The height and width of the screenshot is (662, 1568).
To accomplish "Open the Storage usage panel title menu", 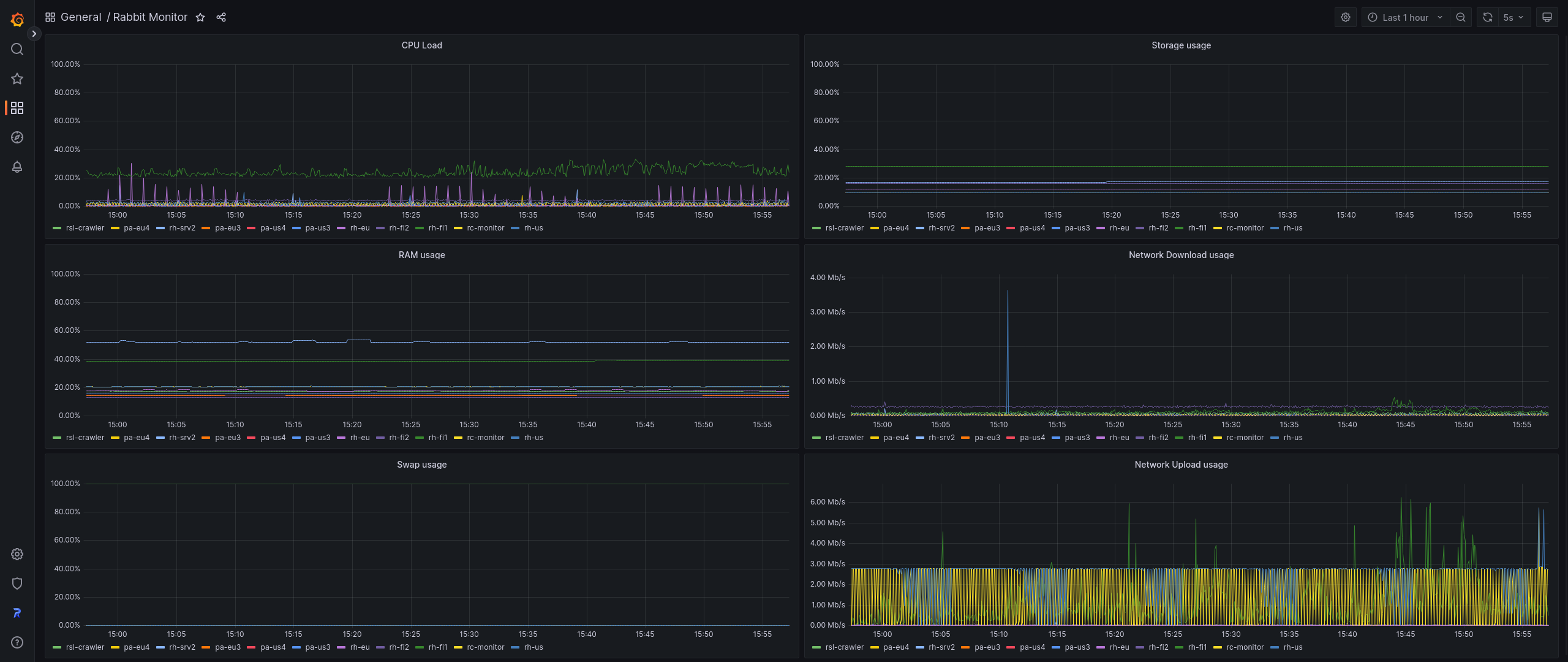I will [1180, 45].
